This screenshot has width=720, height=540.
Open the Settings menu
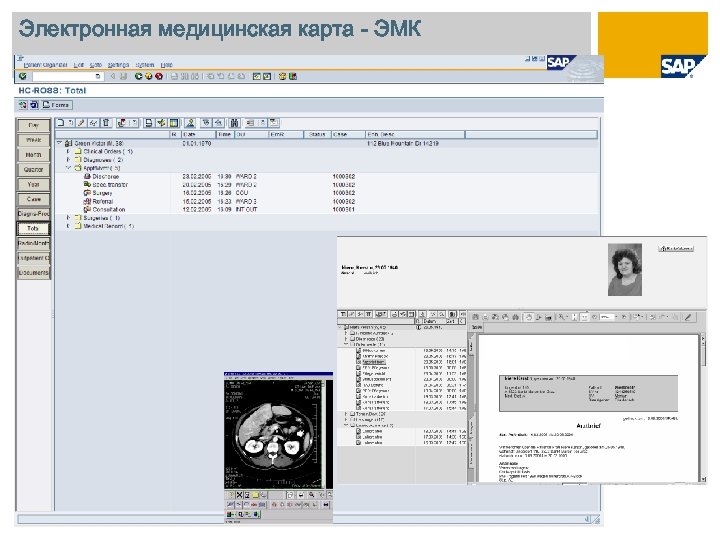(x=118, y=65)
